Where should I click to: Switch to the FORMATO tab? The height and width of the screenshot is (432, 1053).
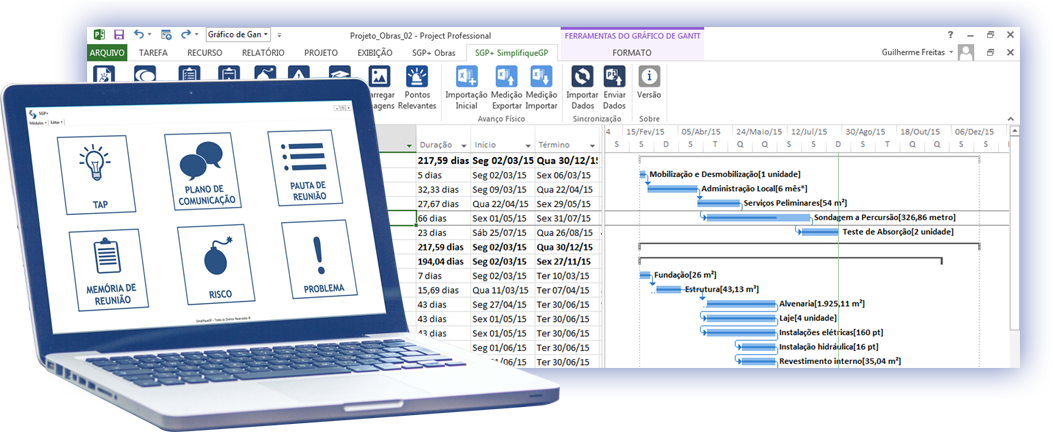(631, 52)
